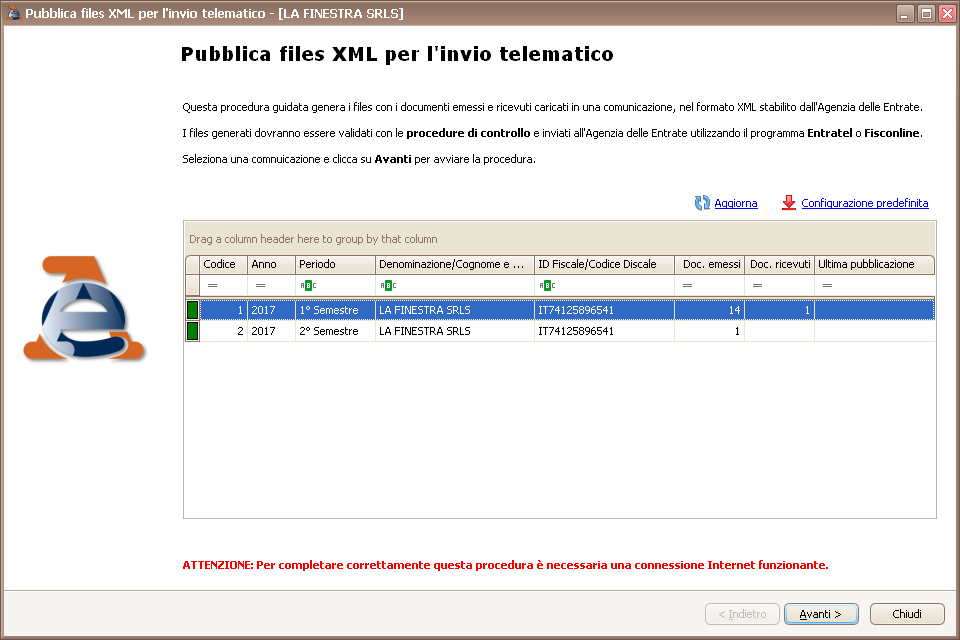The height and width of the screenshot is (640, 960).
Task: Click the red download icon for Configurazione predefinita
Action: pyautogui.click(x=789, y=203)
